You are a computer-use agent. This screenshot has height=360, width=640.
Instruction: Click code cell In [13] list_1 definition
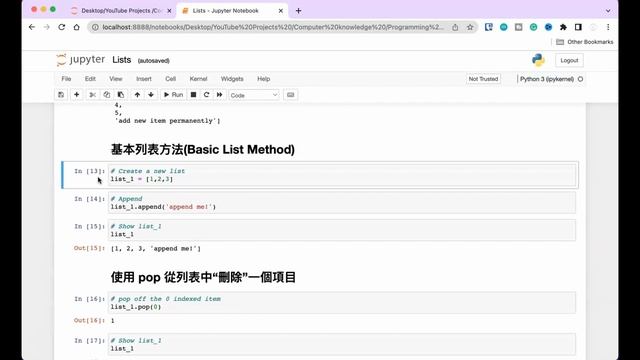pos(342,175)
